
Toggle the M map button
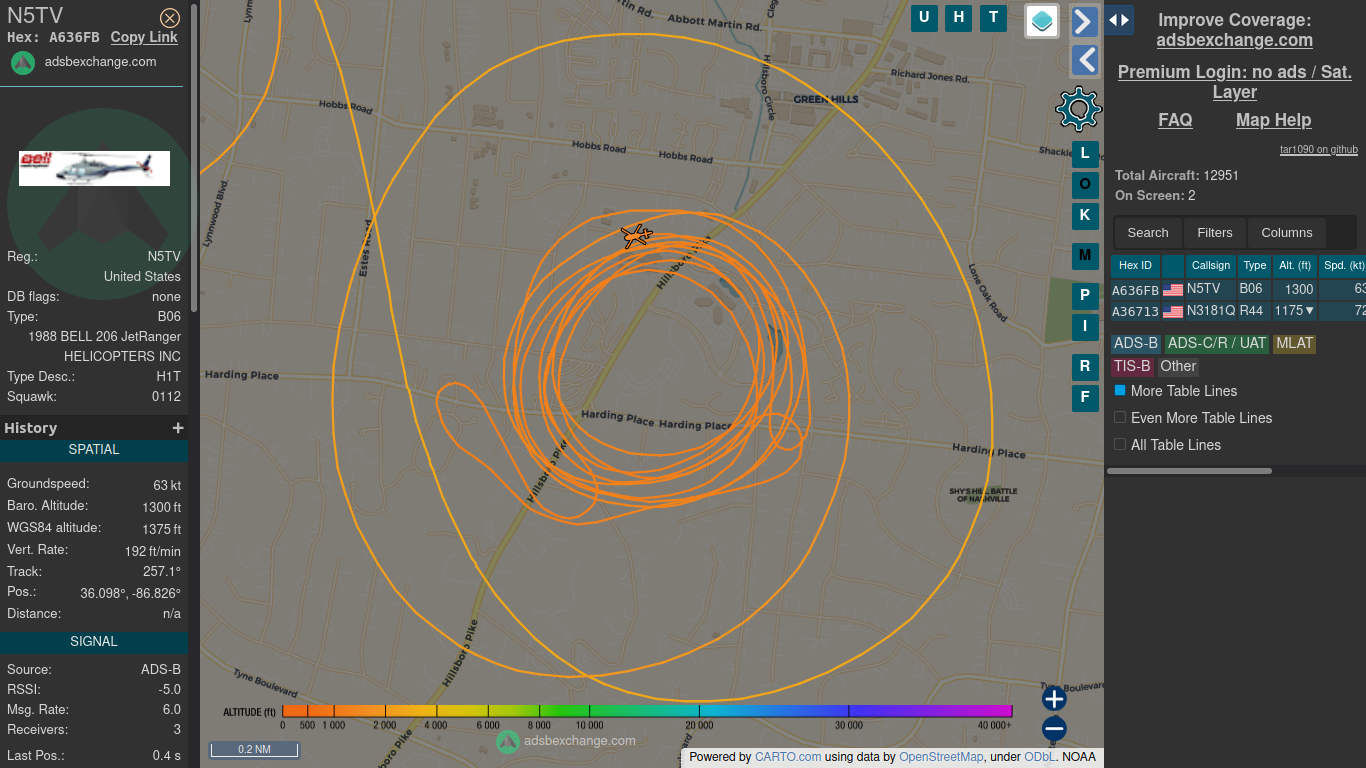(x=1085, y=256)
